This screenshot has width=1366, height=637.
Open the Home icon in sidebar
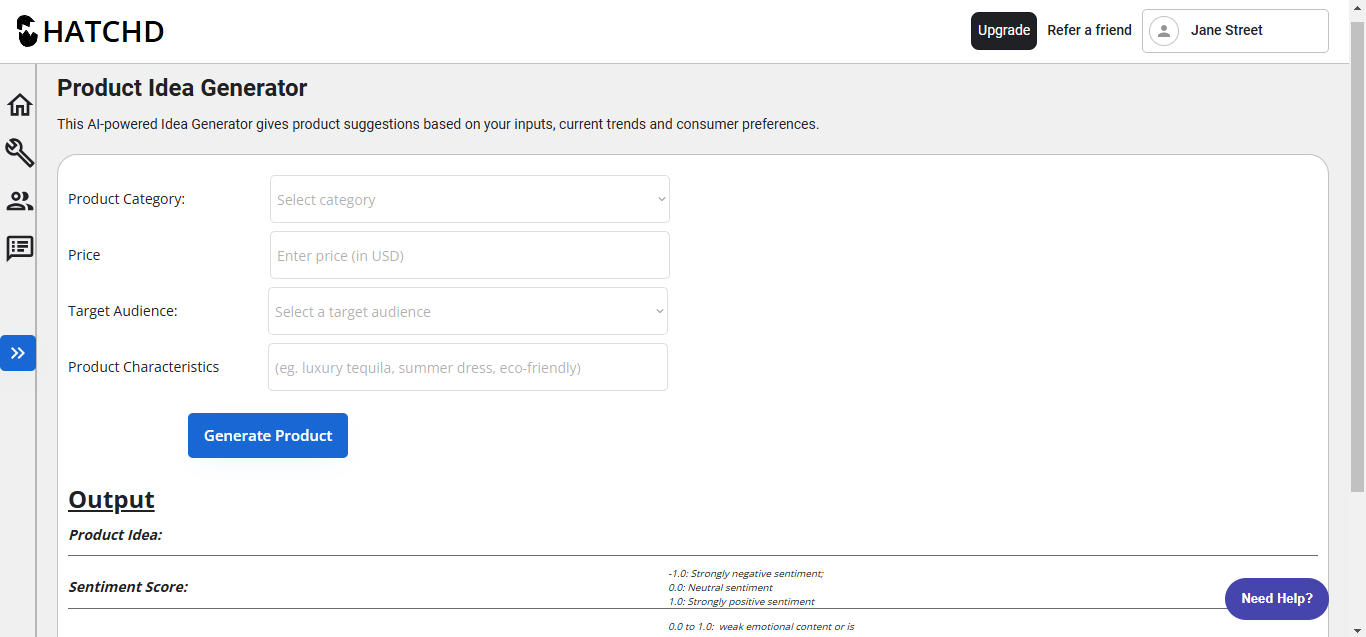click(20, 105)
